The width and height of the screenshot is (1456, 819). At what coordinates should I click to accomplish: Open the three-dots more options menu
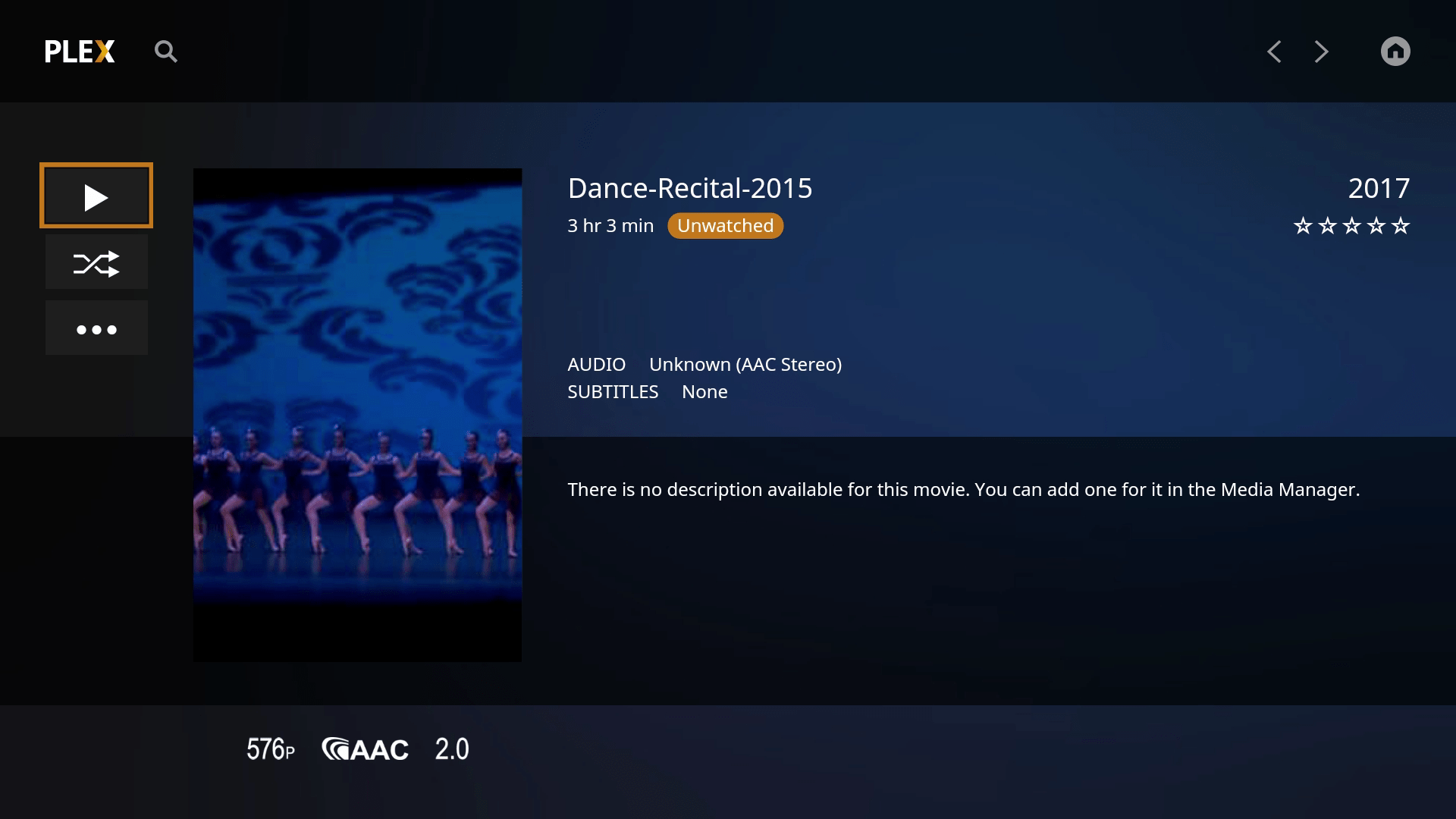tap(96, 328)
